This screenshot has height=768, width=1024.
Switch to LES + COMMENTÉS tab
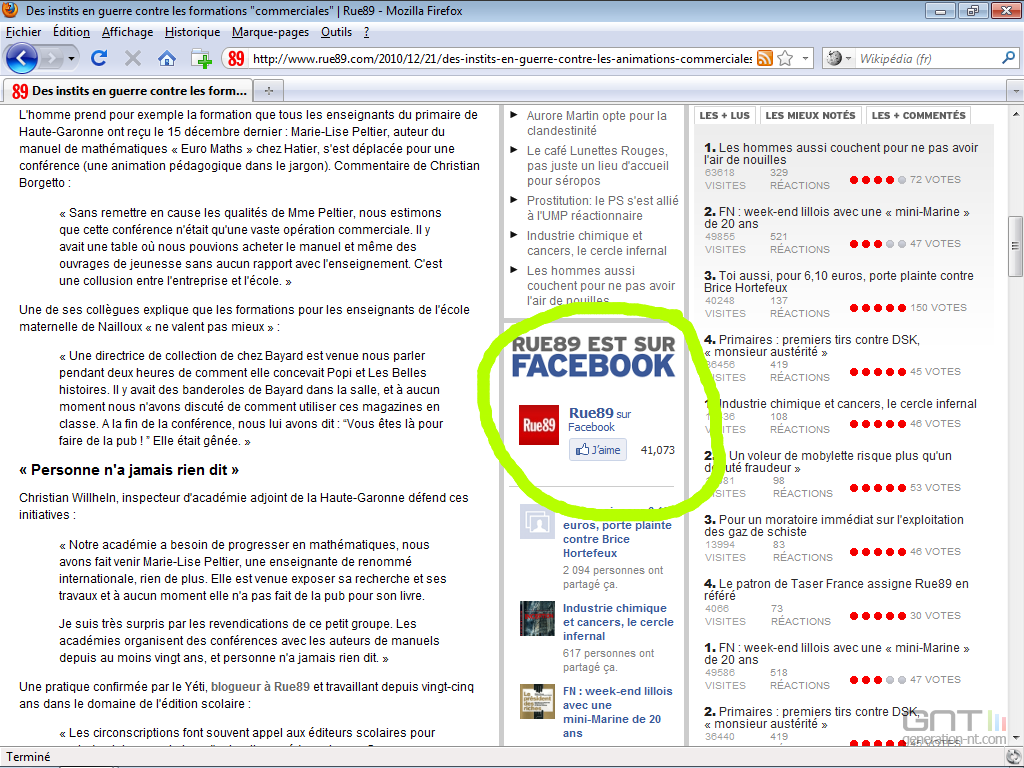(918, 116)
